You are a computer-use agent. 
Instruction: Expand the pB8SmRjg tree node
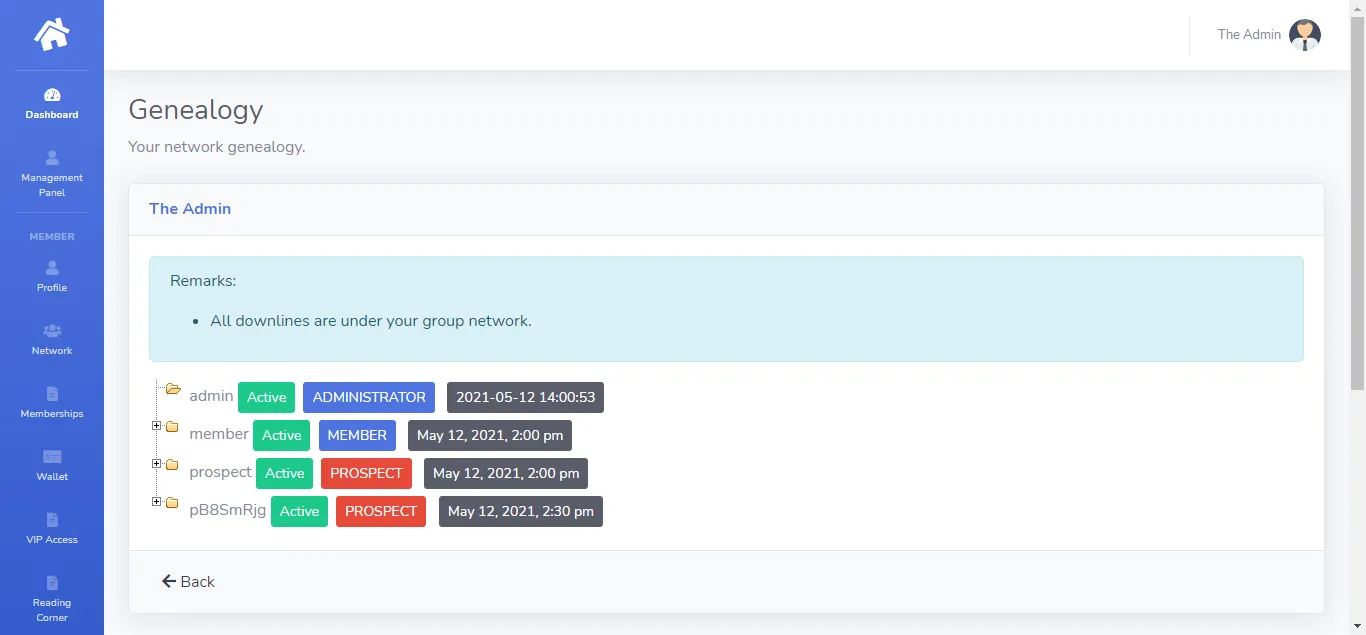[157, 502]
